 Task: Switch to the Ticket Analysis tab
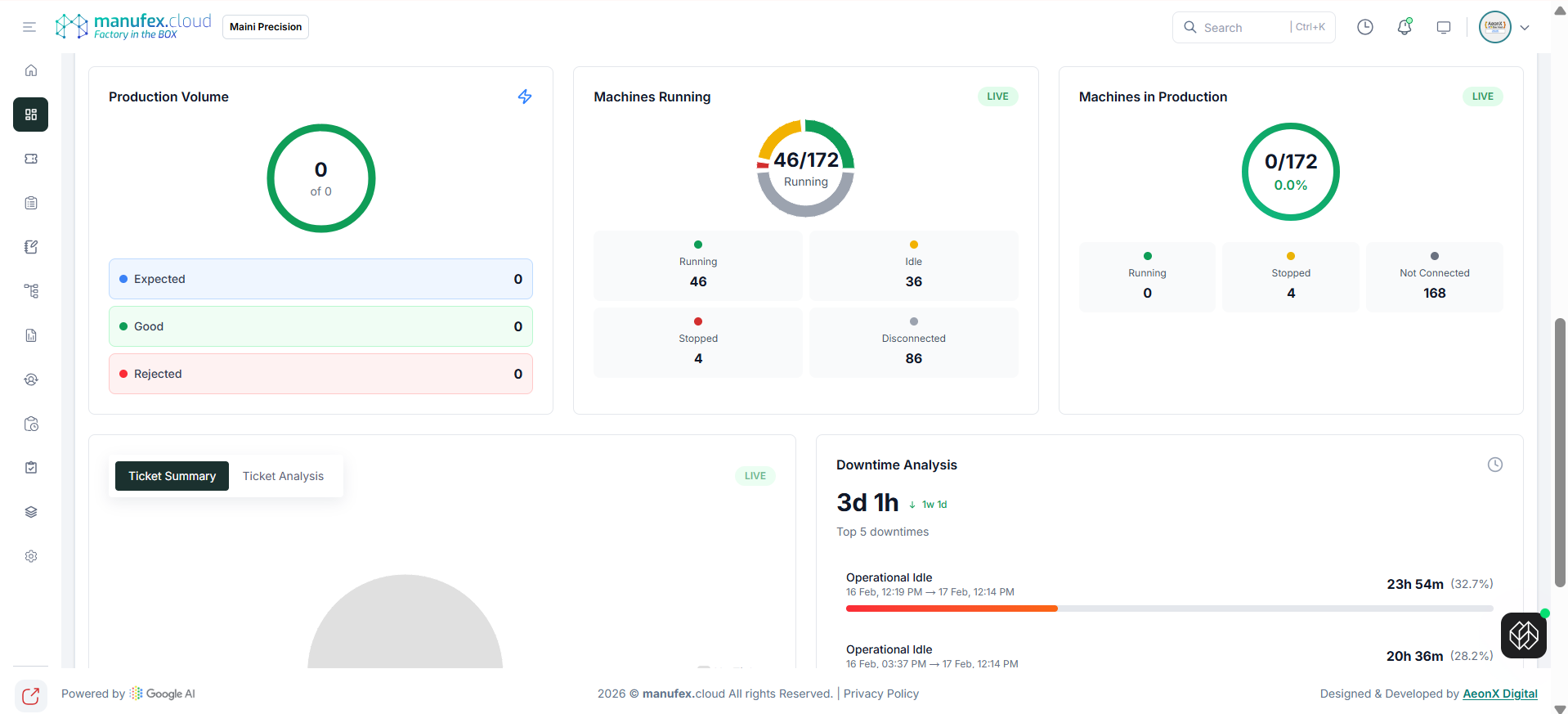[283, 476]
